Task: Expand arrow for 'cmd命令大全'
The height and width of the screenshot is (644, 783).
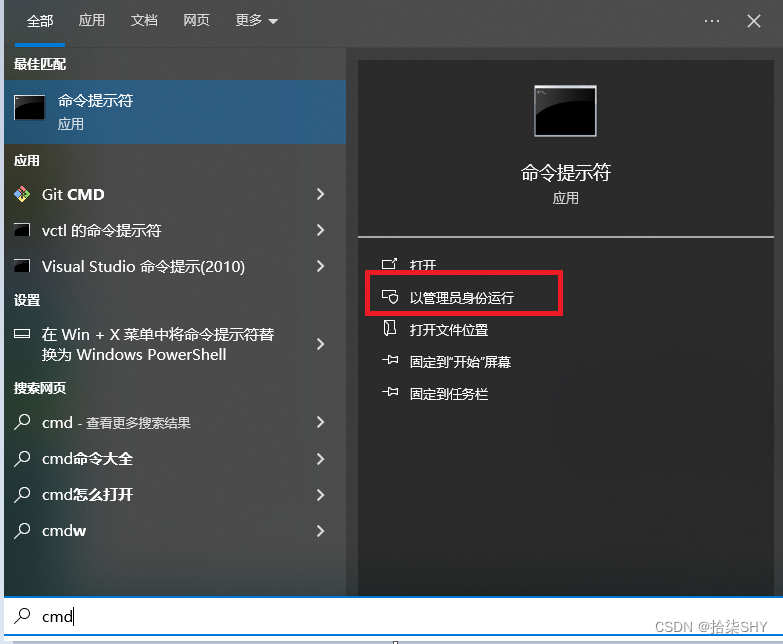Action: 321,458
